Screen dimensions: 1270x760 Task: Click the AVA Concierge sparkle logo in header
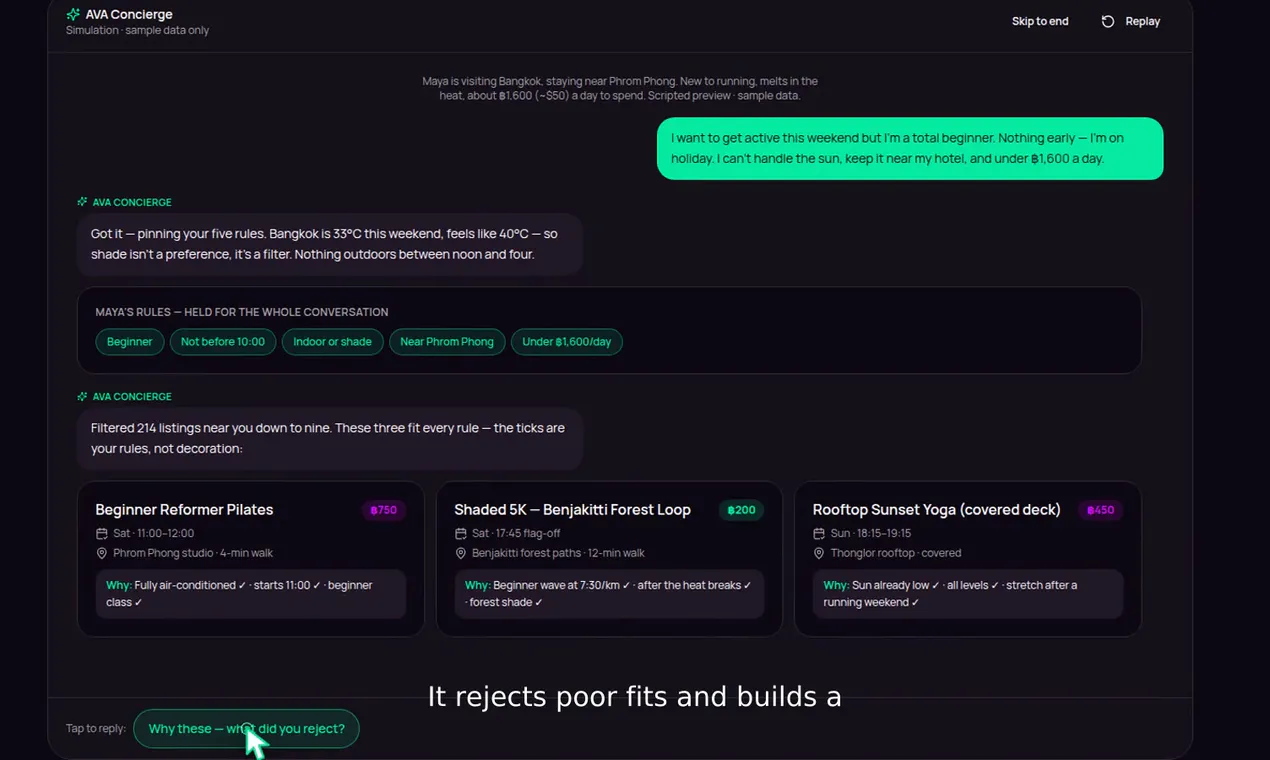click(x=73, y=15)
